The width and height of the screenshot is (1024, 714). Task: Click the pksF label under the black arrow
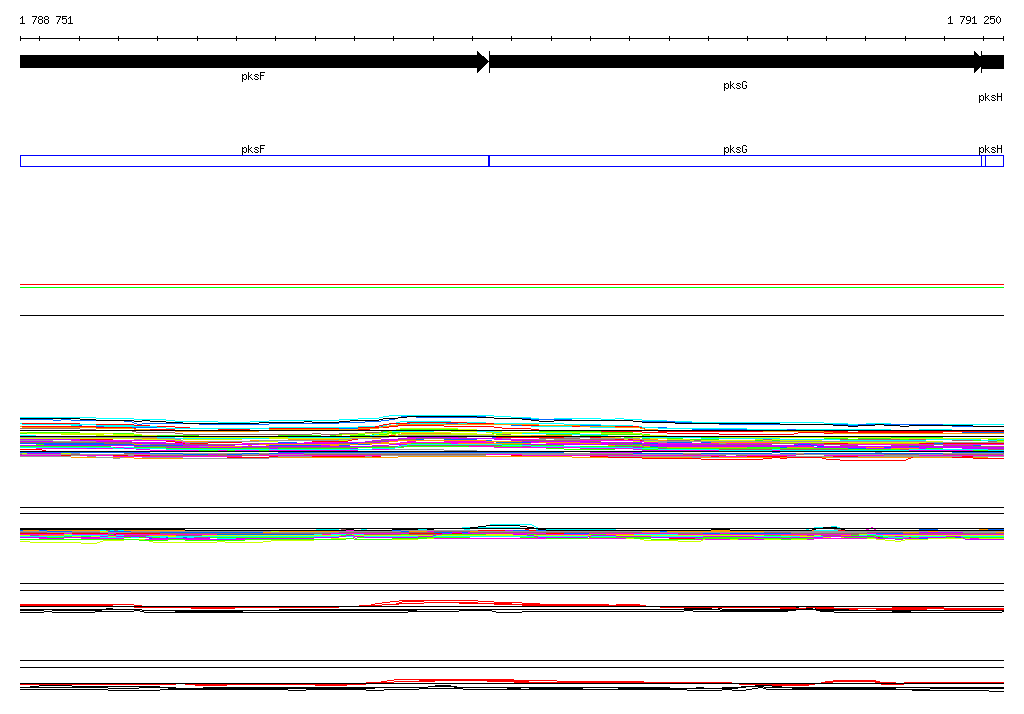253,76
